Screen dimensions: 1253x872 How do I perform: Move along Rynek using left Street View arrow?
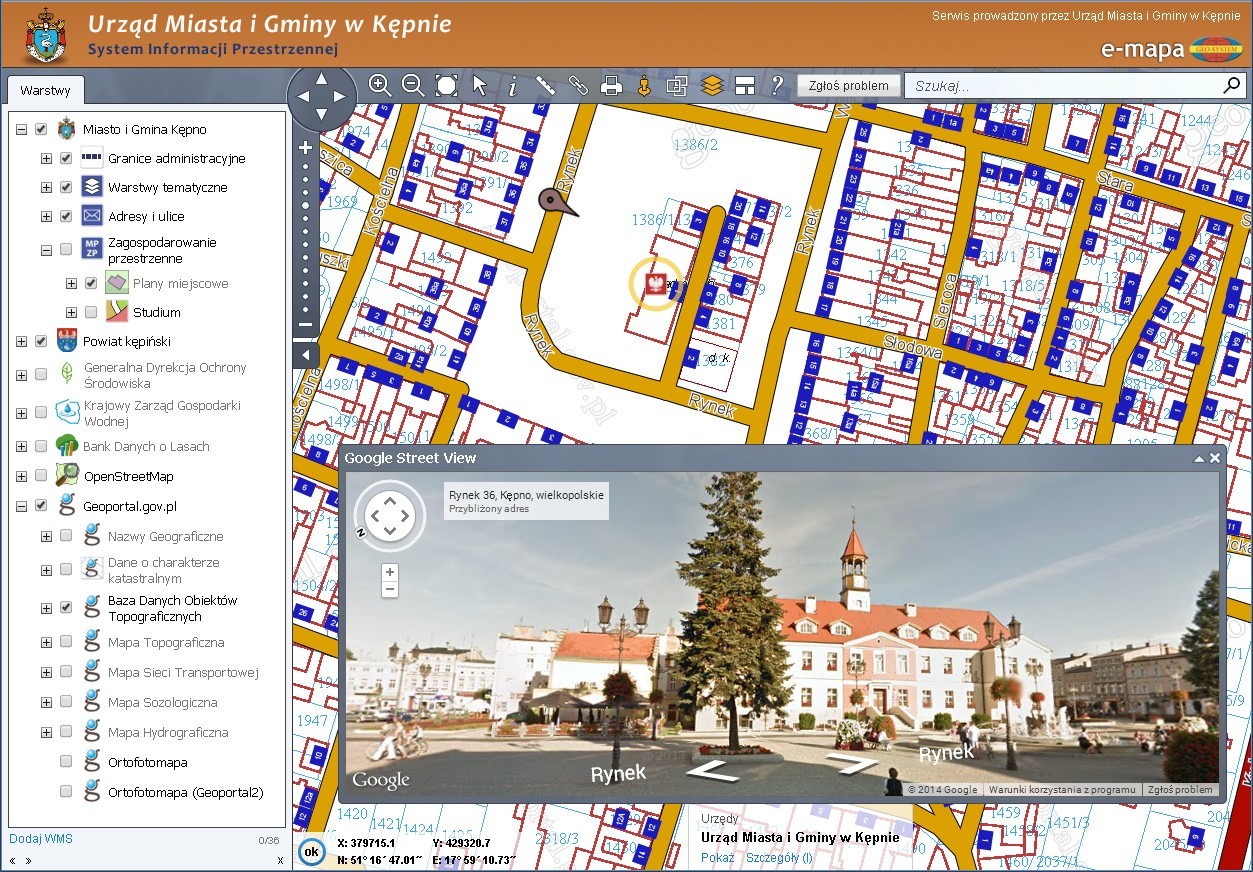tap(714, 772)
